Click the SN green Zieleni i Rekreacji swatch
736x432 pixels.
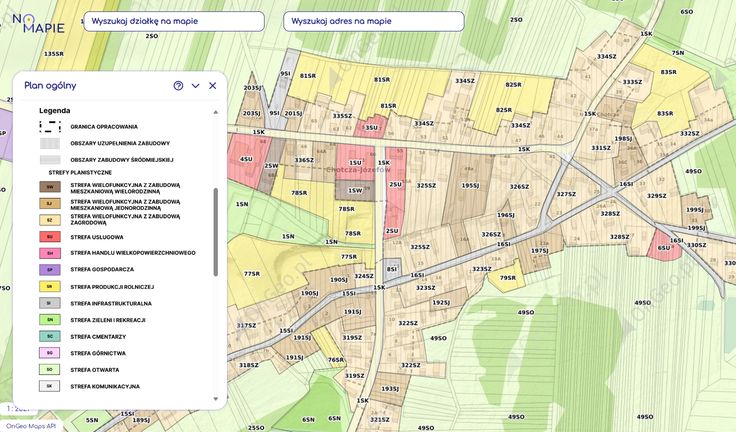click(x=49, y=320)
